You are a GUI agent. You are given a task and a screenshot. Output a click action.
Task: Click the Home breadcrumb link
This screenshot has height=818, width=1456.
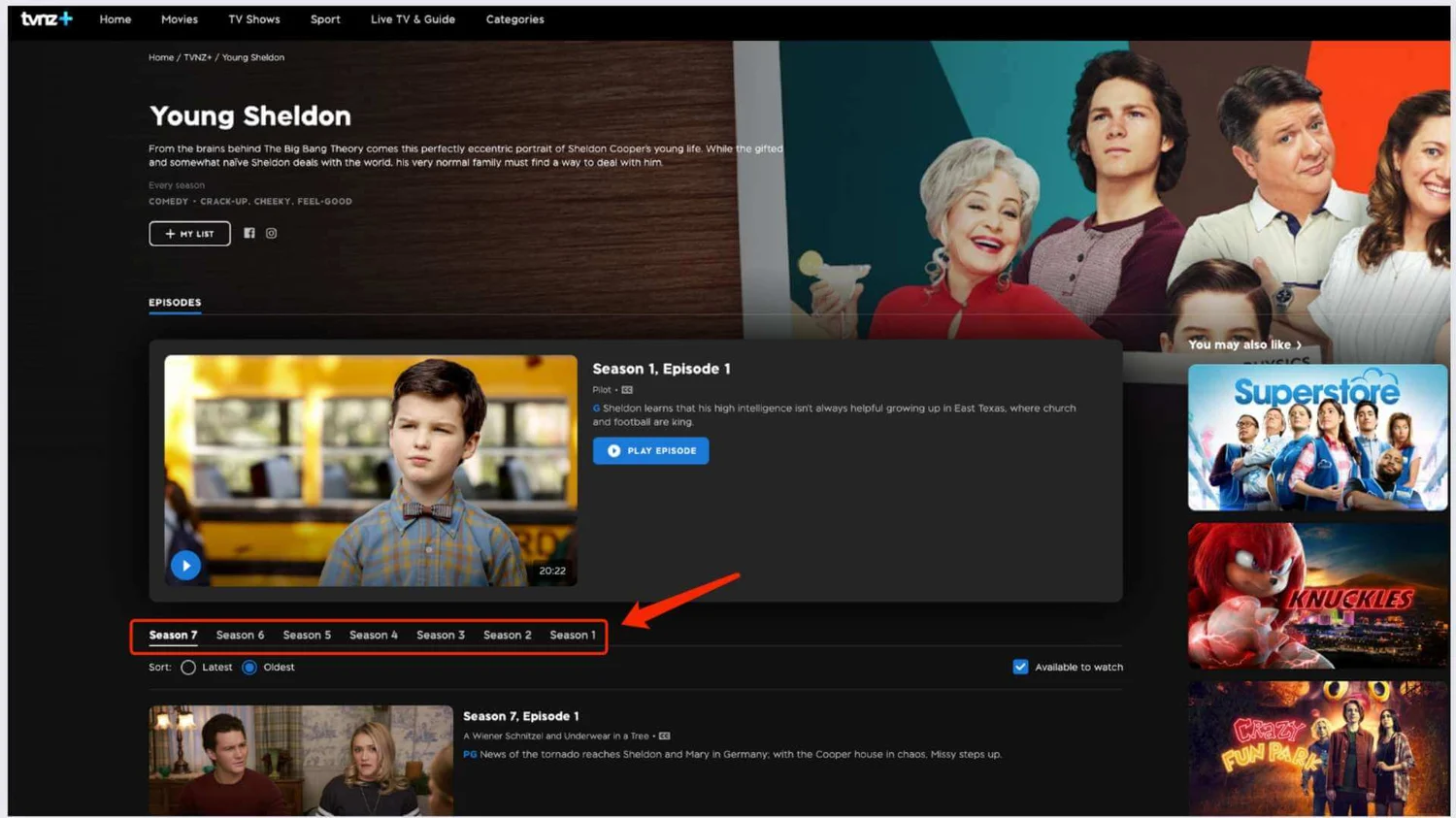click(161, 57)
